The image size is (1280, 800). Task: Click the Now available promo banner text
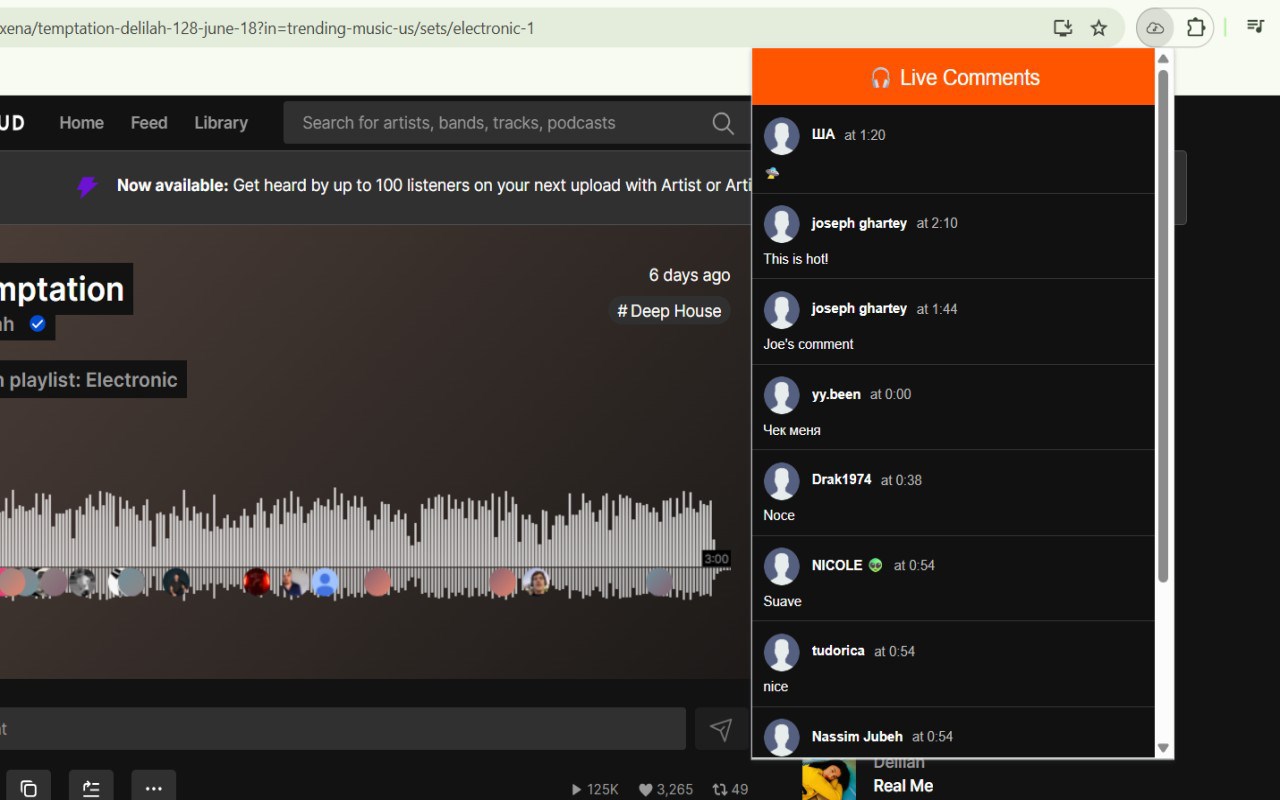pyautogui.click(x=434, y=185)
